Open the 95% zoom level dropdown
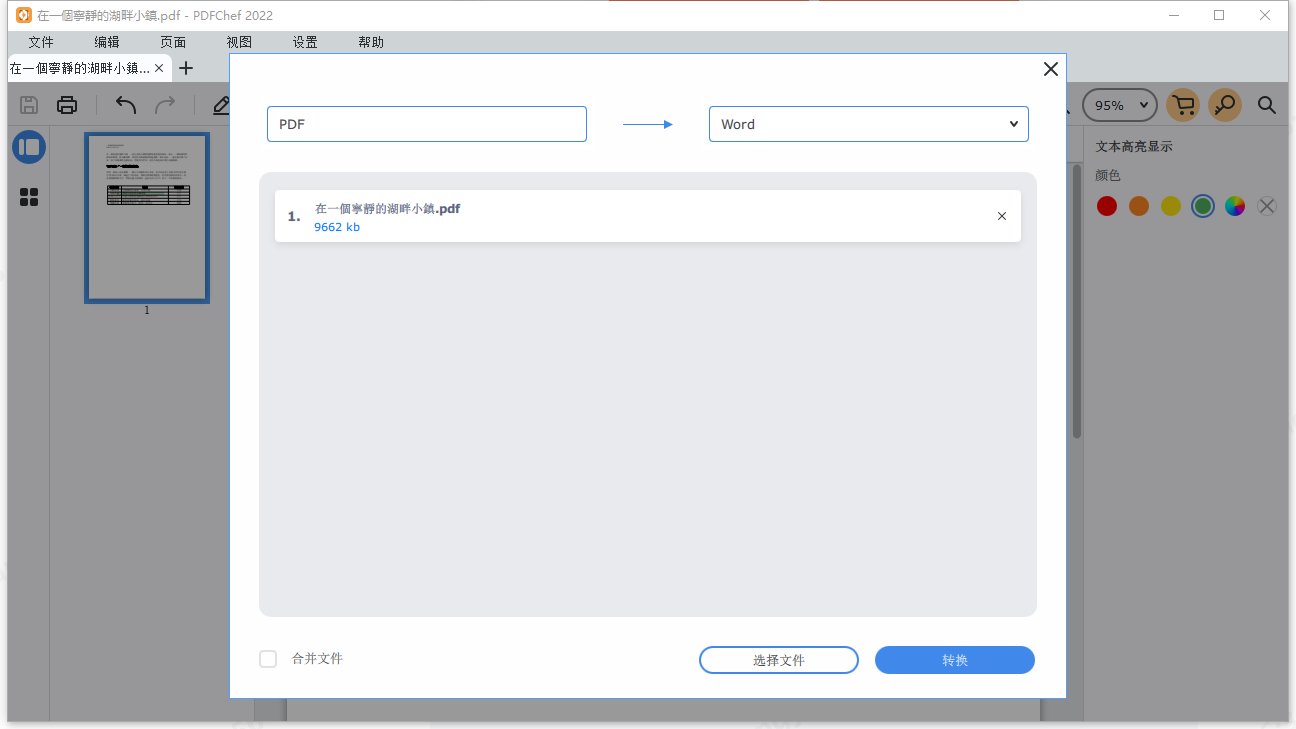The width and height of the screenshot is (1296, 729). tap(1119, 105)
